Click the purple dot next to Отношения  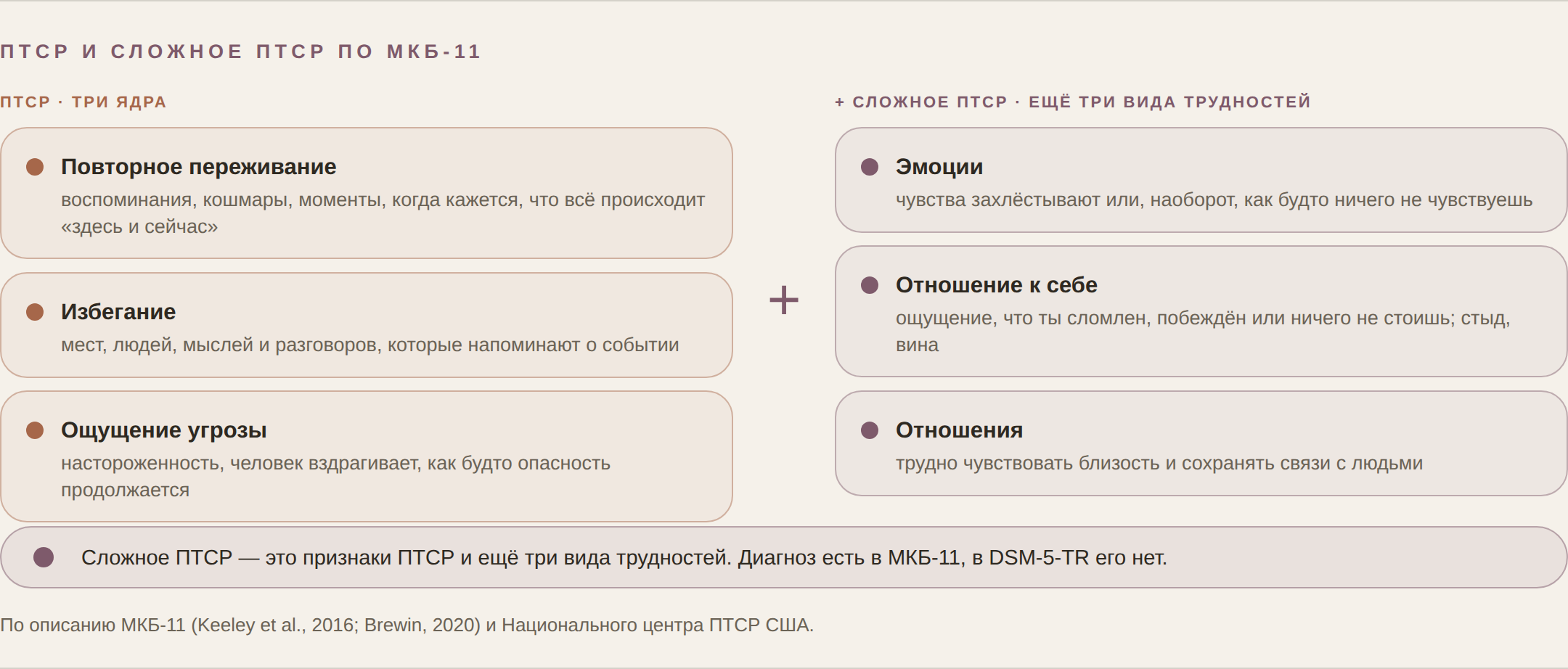870,430
